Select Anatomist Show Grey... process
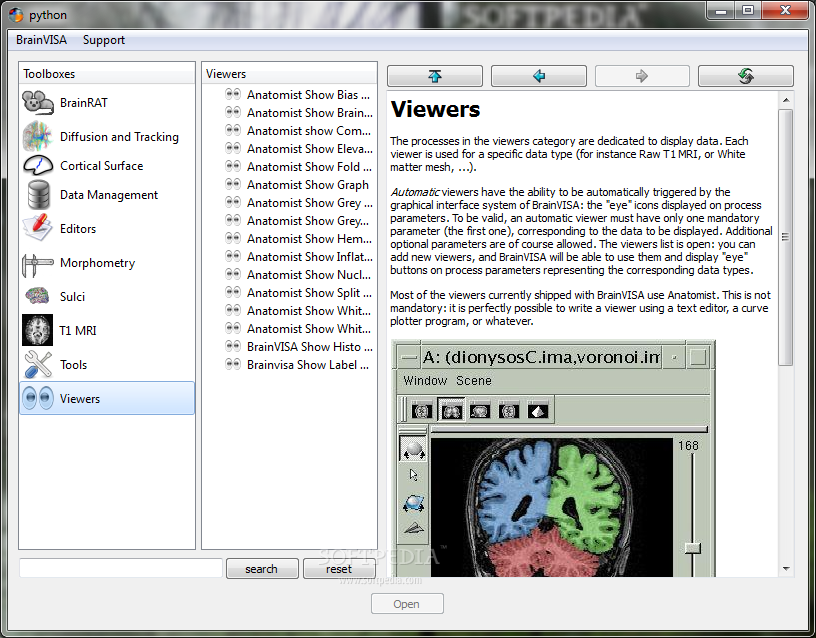Screen dimensions: 816x638 308,221
